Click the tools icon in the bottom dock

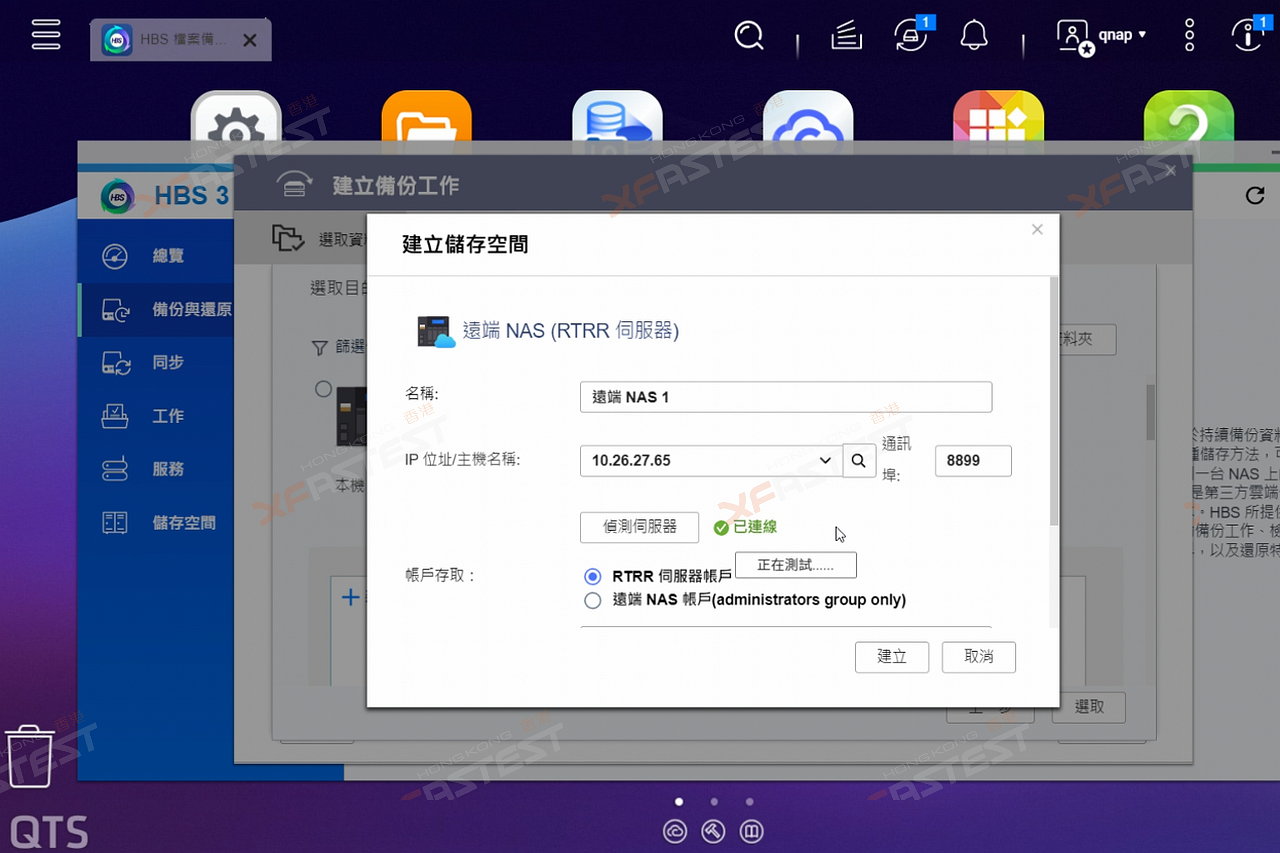(713, 831)
